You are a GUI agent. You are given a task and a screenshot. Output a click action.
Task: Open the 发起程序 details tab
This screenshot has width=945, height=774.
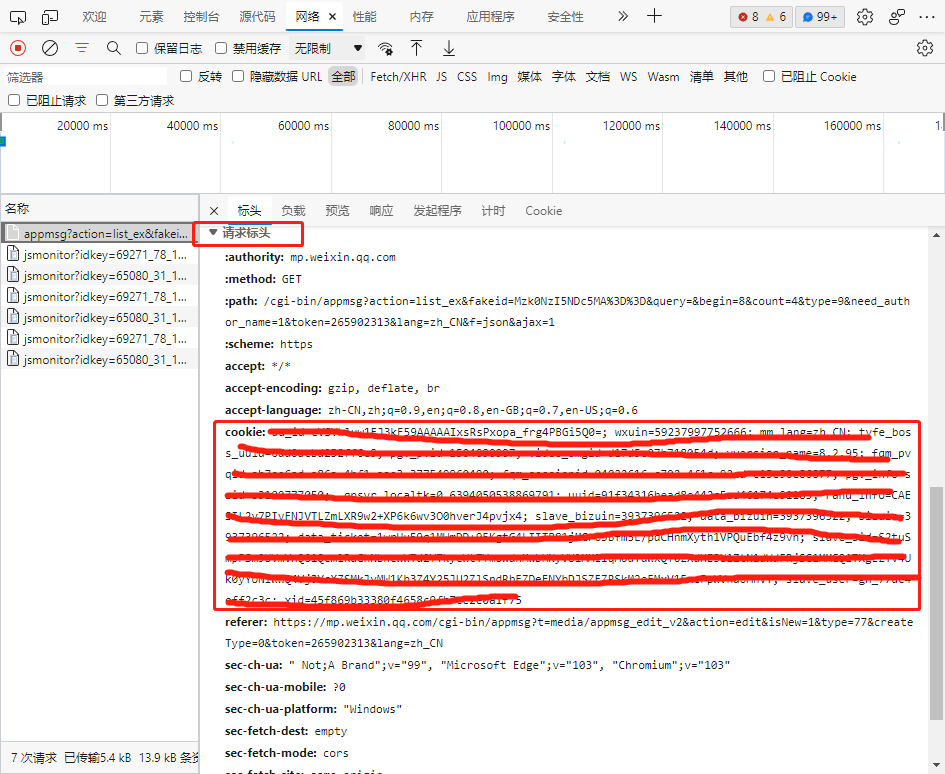coord(437,211)
